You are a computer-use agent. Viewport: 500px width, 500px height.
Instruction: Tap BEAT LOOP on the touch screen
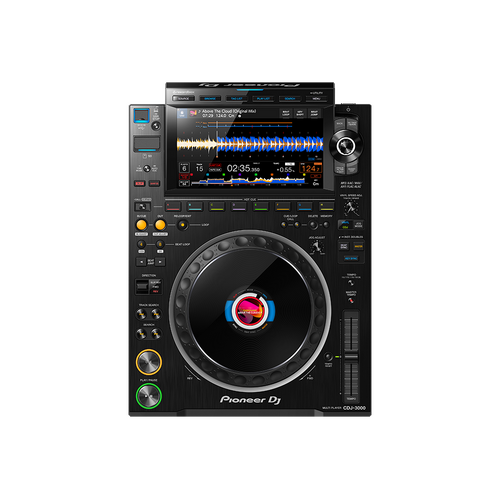(x=286, y=113)
